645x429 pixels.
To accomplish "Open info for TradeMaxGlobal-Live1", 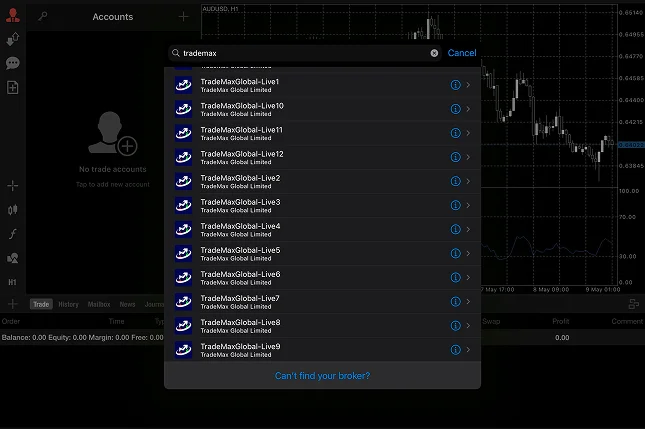I will (455, 85).
